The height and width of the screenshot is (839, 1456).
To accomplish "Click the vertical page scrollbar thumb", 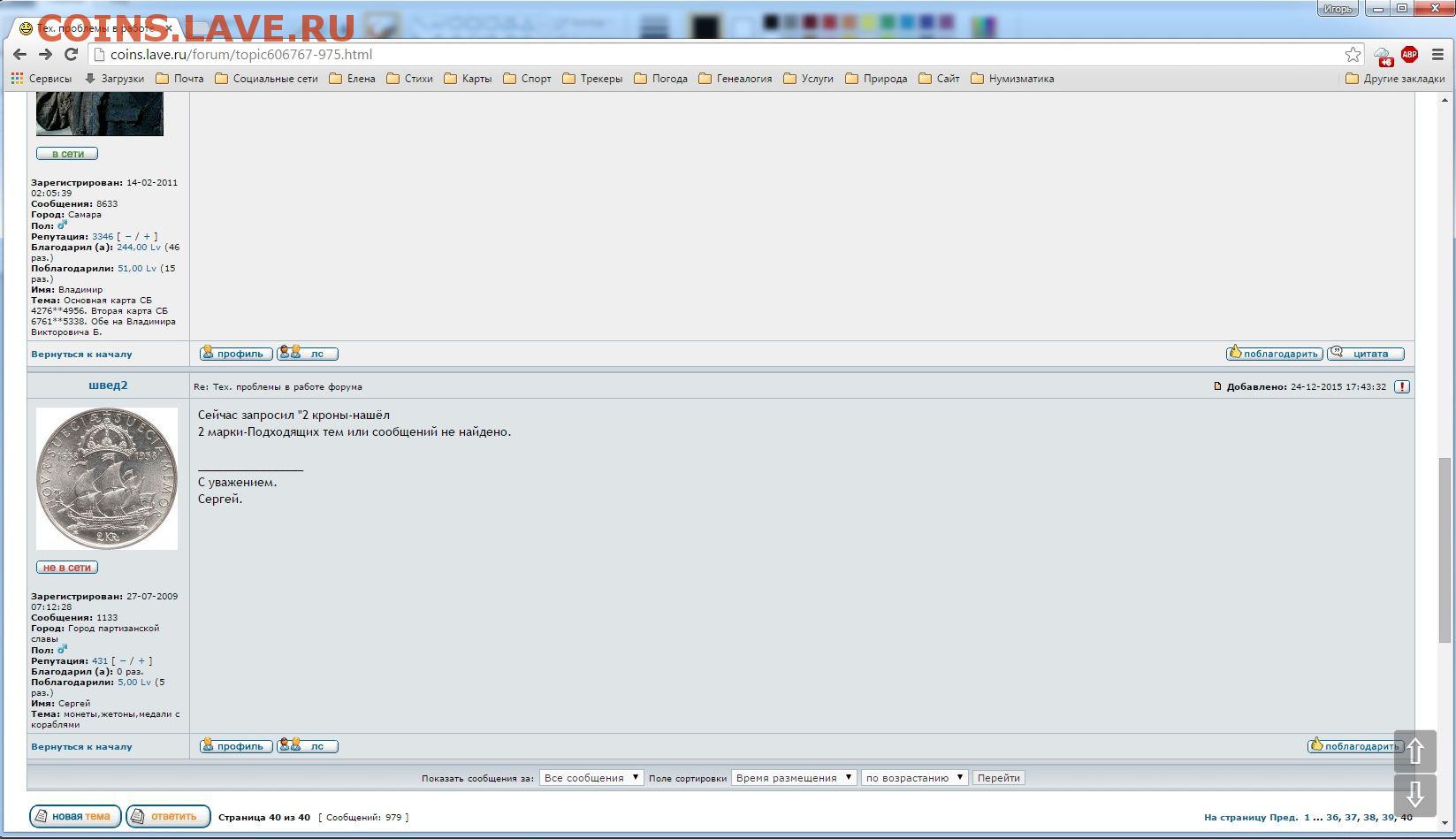I will coord(1445,550).
